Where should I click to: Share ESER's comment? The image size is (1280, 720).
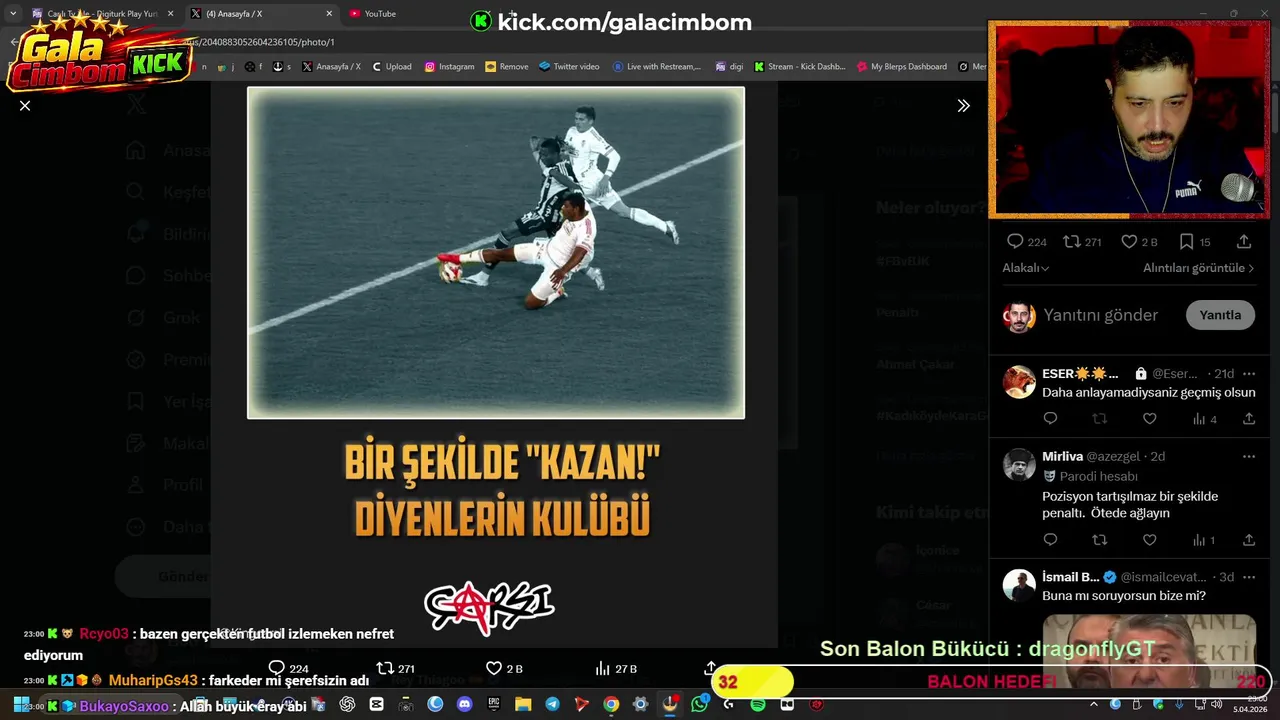[1249, 419]
